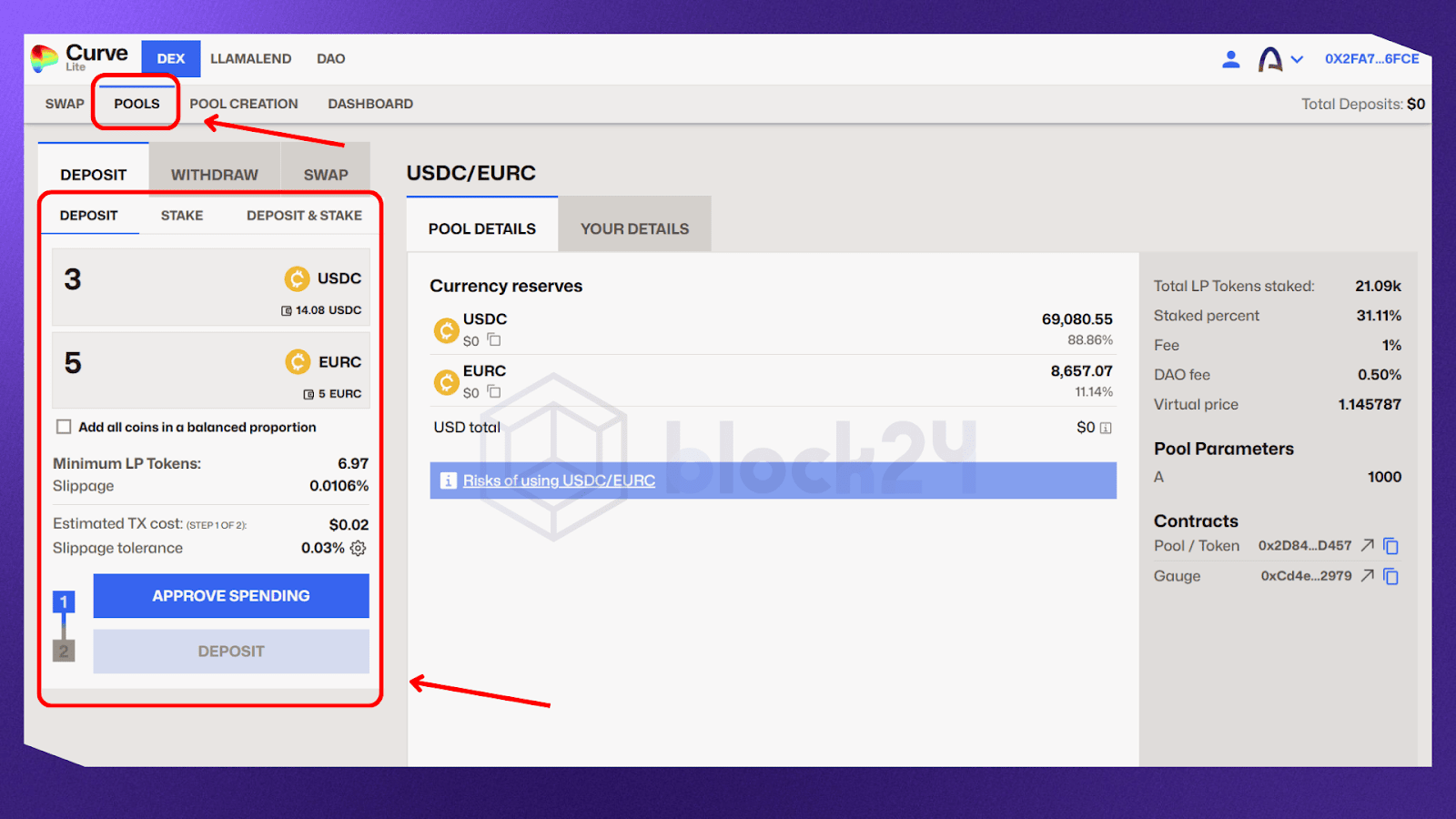Copy the Pool / Token contract address
Screen dimensions: 1456x819
[1390, 545]
